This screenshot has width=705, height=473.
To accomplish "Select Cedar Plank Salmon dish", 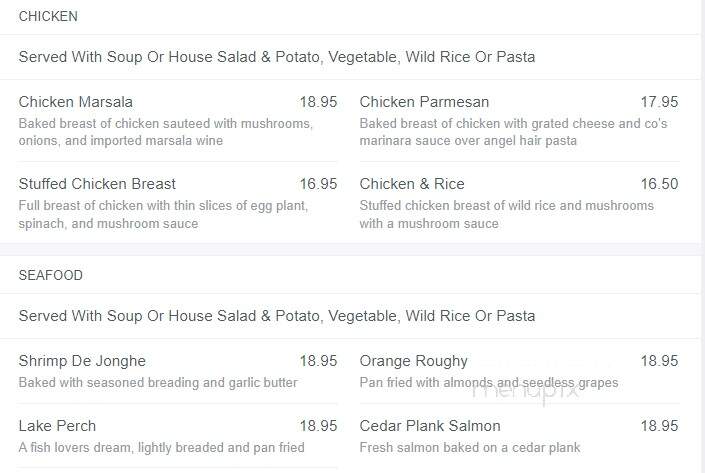I will pyautogui.click(x=430, y=426).
